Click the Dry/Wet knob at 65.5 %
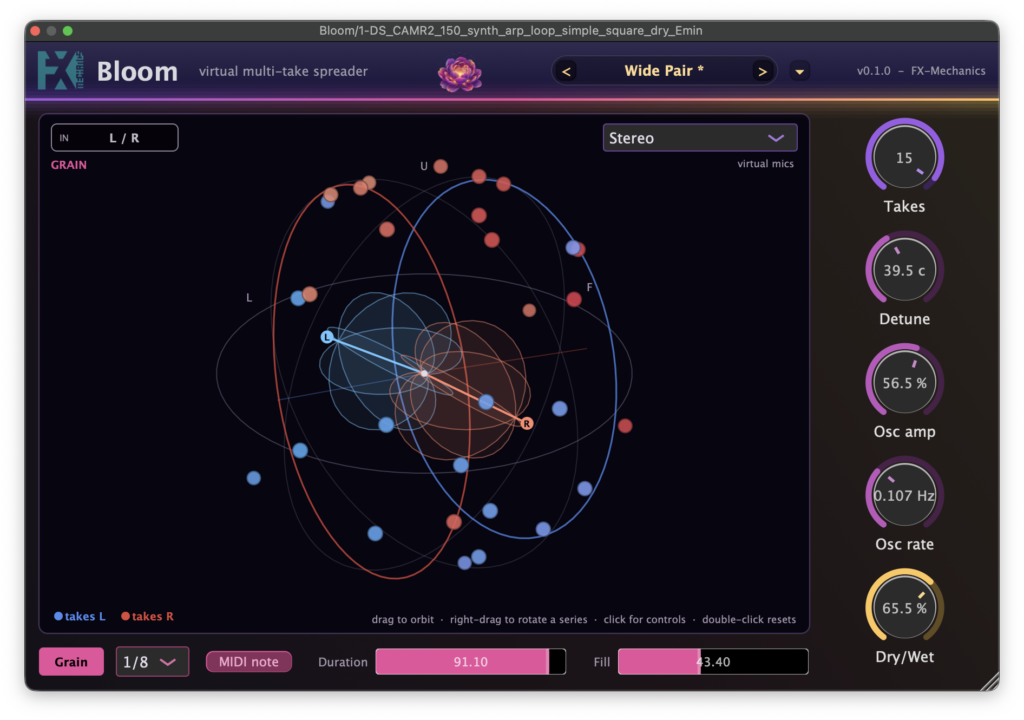Viewport: 1024px width, 720px height. coord(904,608)
